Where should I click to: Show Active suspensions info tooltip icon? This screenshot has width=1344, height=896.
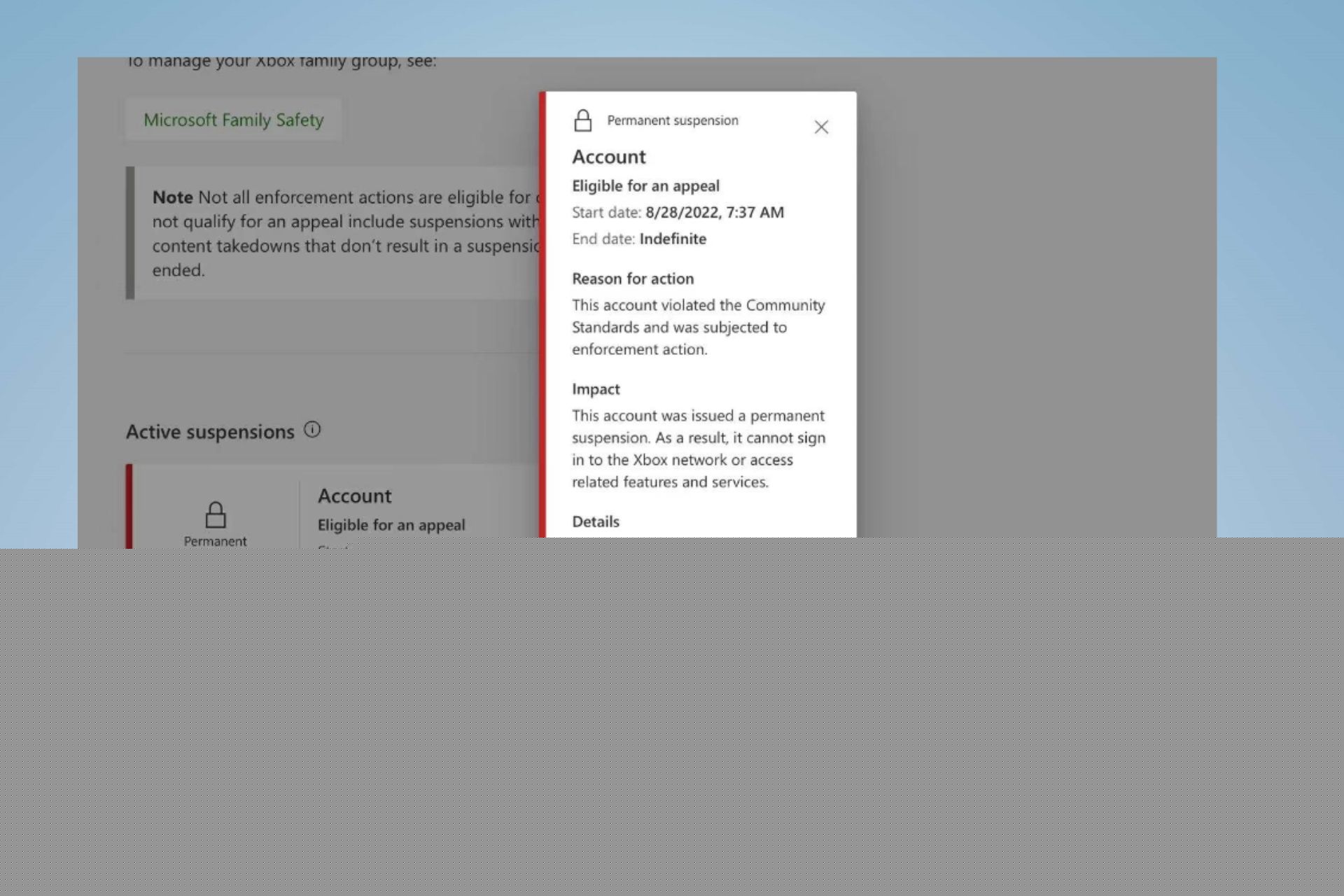point(312,430)
